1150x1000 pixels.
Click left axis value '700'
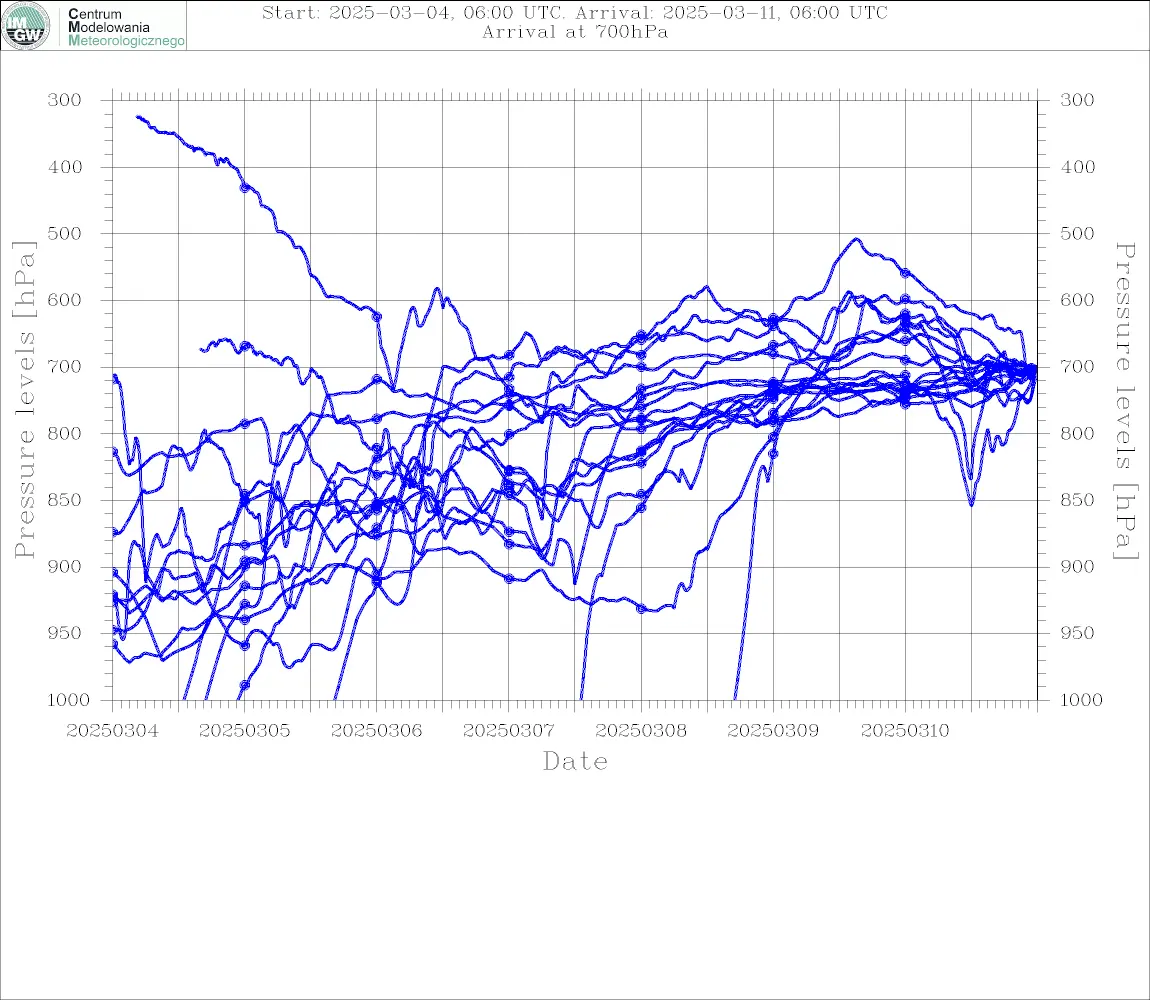click(x=65, y=366)
